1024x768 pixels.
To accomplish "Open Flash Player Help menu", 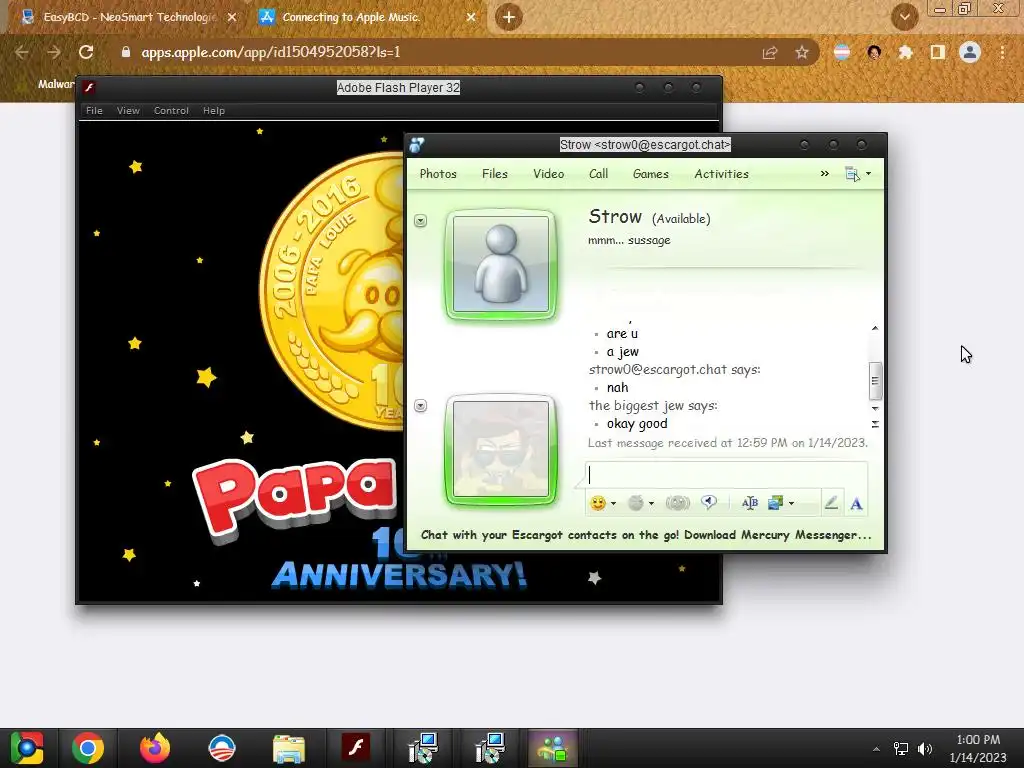I will click(x=214, y=110).
